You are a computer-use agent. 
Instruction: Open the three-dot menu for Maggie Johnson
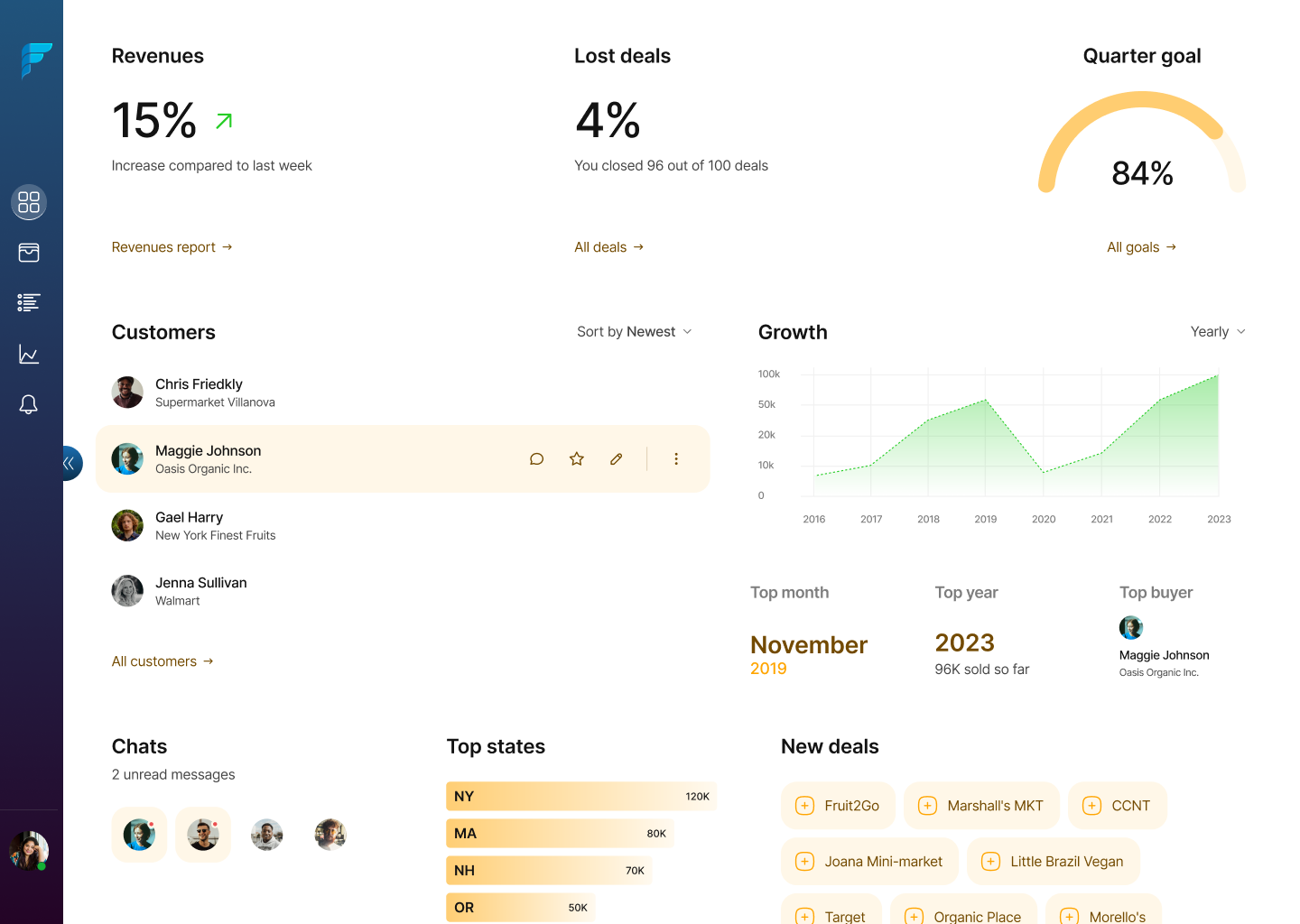pyautogui.click(x=675, y=459)
